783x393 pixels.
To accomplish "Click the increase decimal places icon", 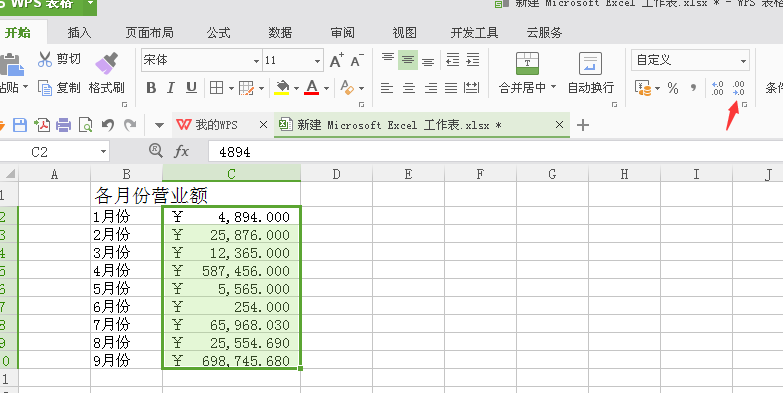I will click(x=718, y=88).
